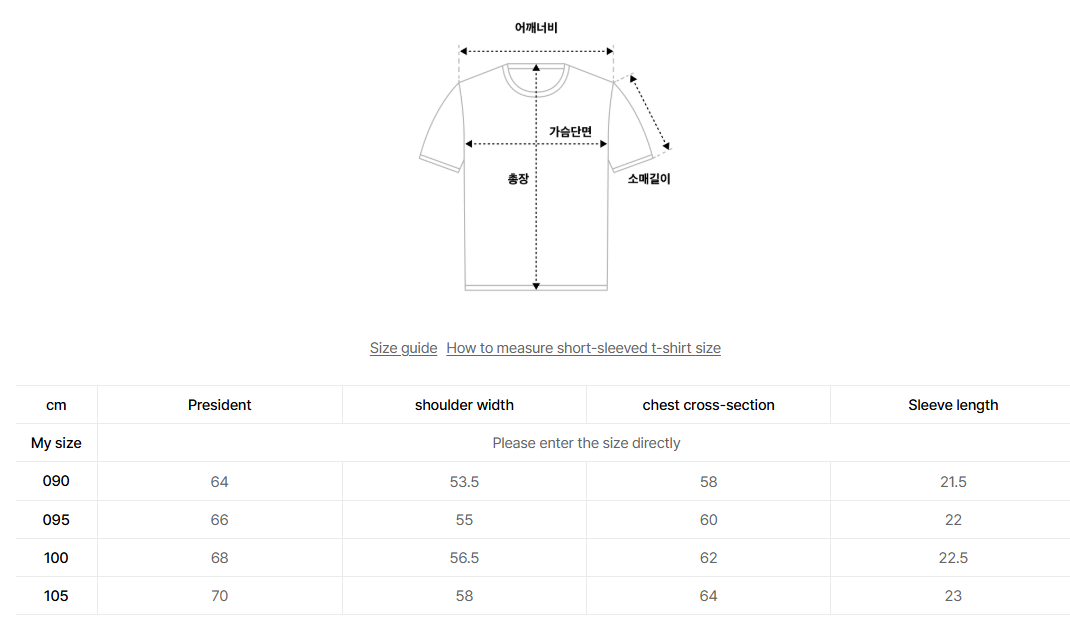Click the 어깨너비 label on diagram
This screenshot has height=625, width=1070.
pyautogui.click(x=536, y=27)
